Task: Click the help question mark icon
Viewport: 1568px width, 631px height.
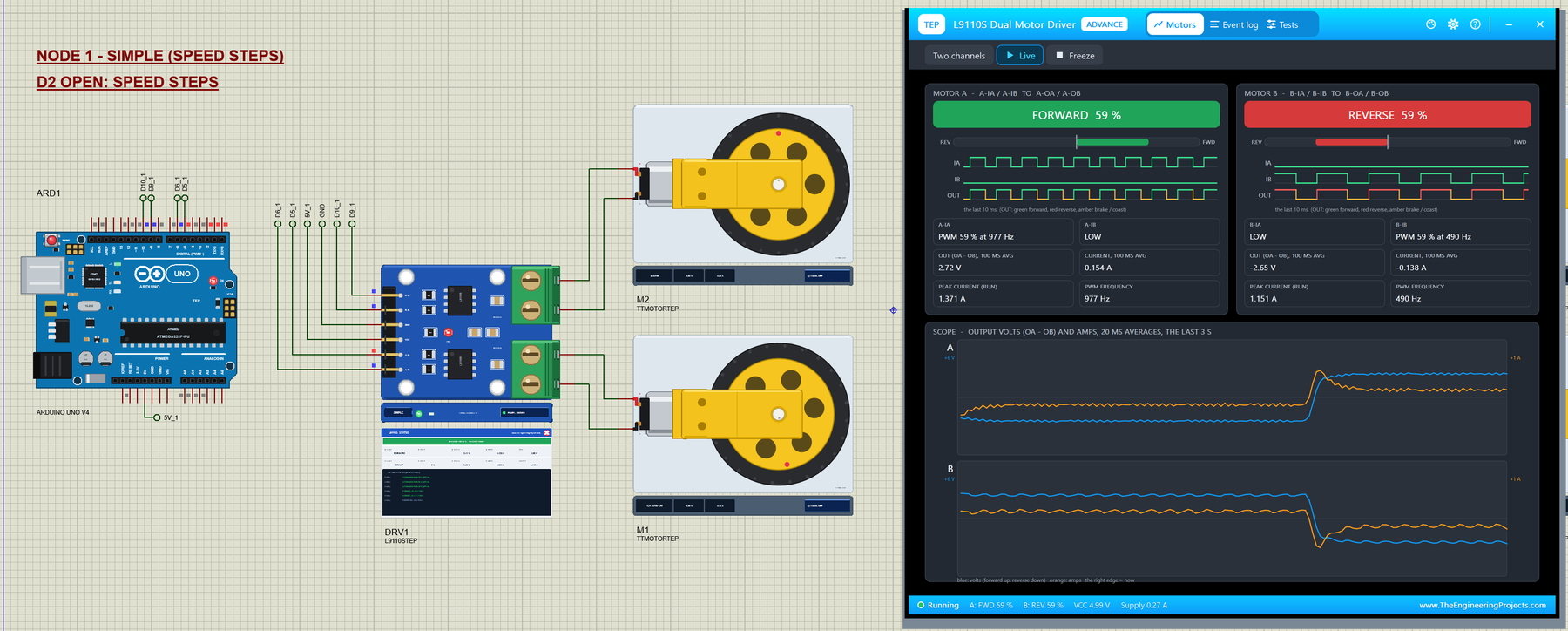Action: click(1475, 24)
